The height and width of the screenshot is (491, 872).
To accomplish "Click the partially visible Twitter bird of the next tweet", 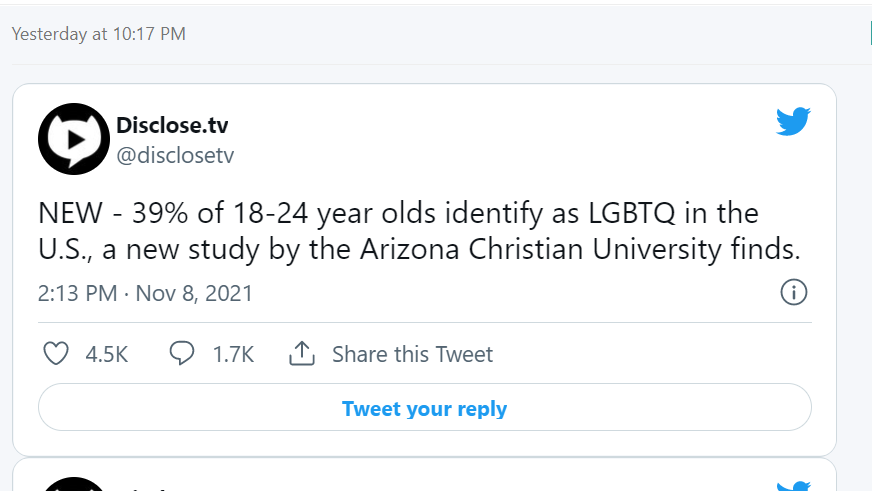I will pyautogui.click(x=793, y=486).
